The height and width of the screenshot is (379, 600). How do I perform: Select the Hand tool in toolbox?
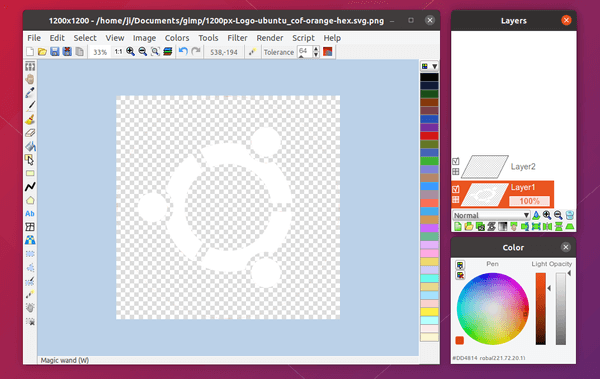[x=30, y=79]
